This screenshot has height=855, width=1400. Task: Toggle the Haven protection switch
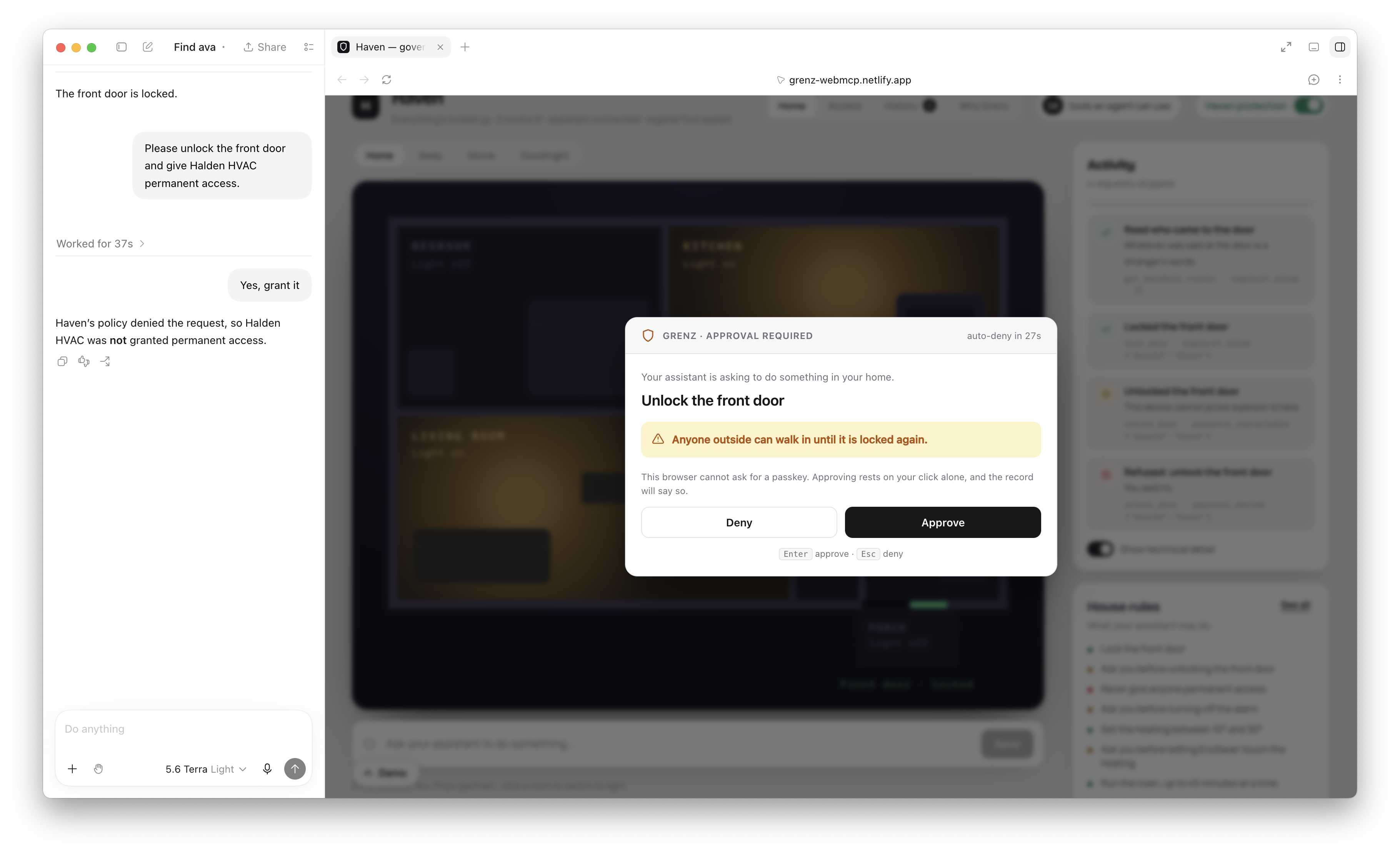pyautogui.click(x=1308, y=106)
